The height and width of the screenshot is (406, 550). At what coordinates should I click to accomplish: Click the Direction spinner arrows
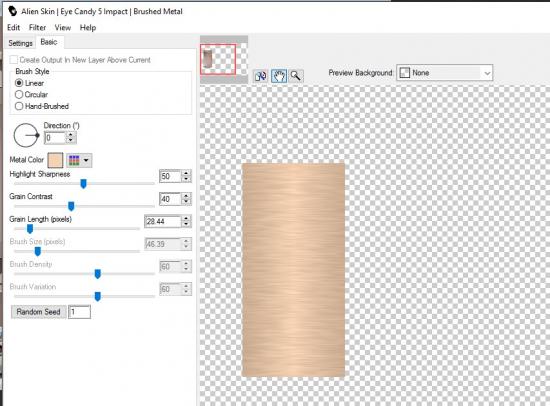point(71,138)
